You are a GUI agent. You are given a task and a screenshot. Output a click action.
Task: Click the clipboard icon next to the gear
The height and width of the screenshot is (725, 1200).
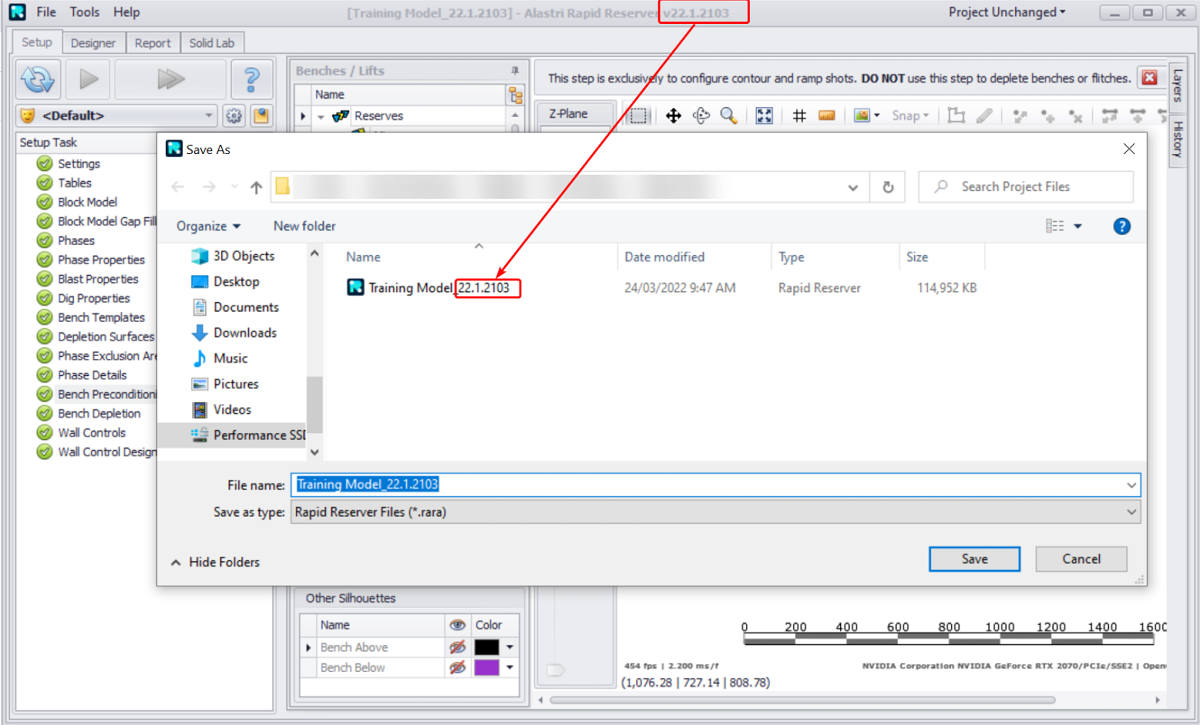260,115
